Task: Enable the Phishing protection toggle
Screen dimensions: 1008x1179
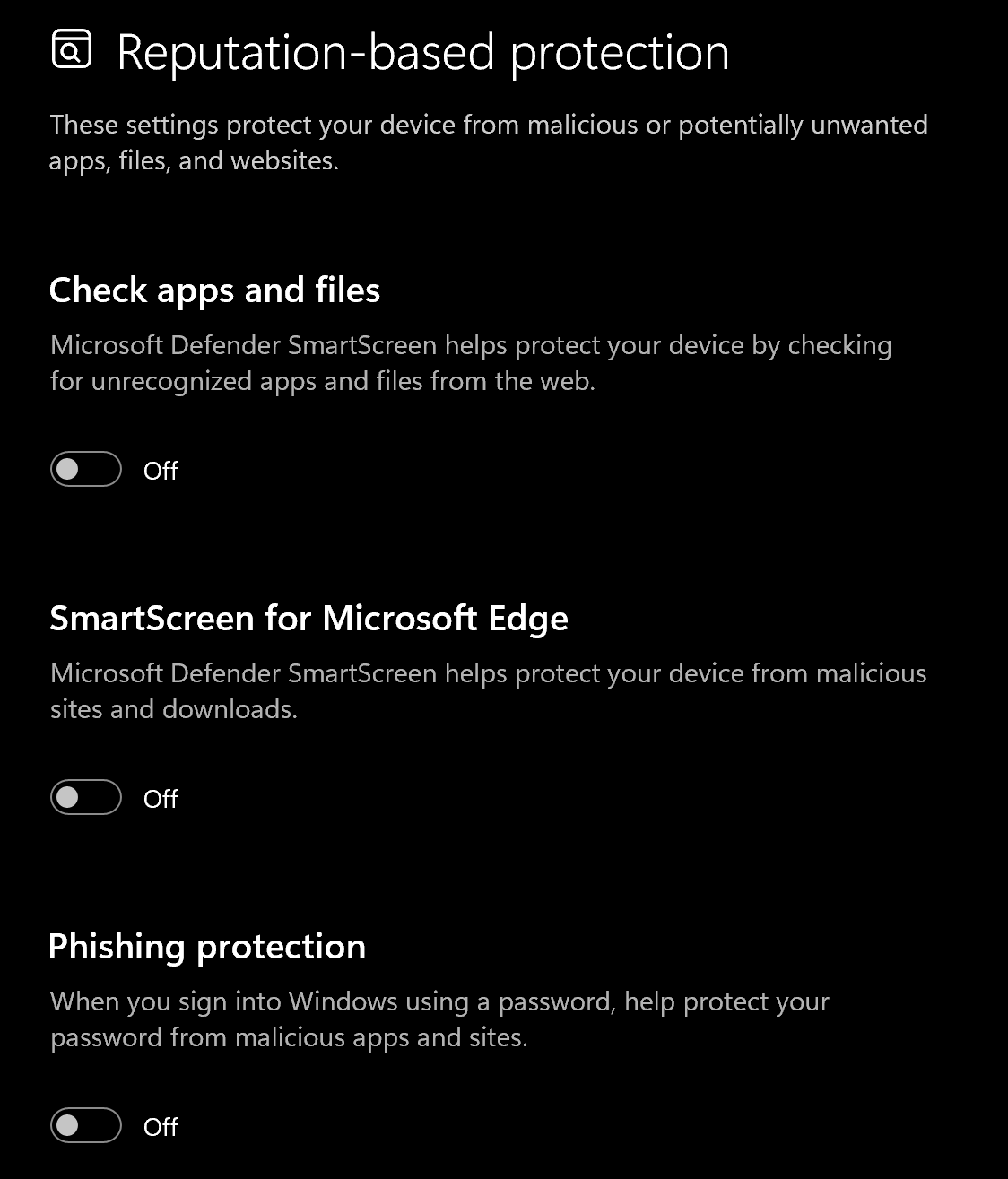Action: (x=86, y=1125)
